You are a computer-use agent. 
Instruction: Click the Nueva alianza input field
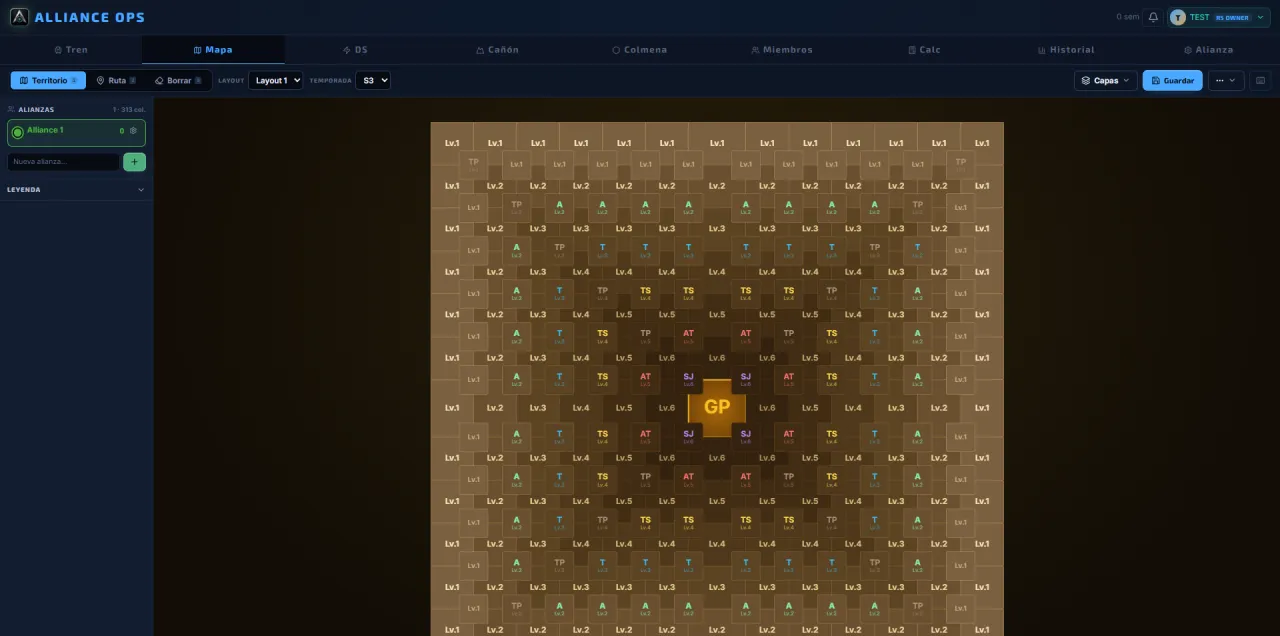point(64,161)
